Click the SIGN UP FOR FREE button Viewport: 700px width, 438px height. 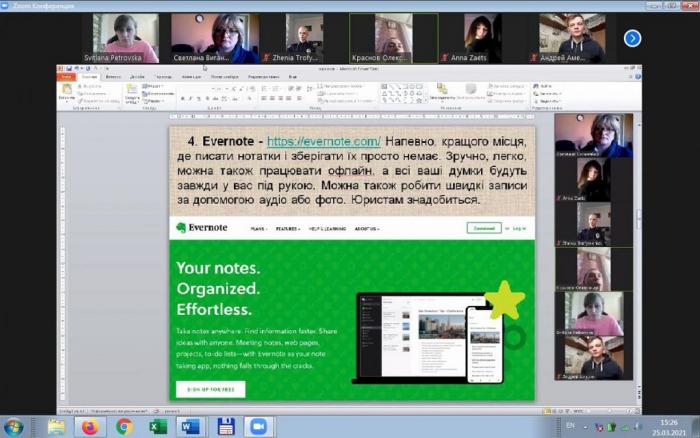pyautogui.click(x=210, y=389)
